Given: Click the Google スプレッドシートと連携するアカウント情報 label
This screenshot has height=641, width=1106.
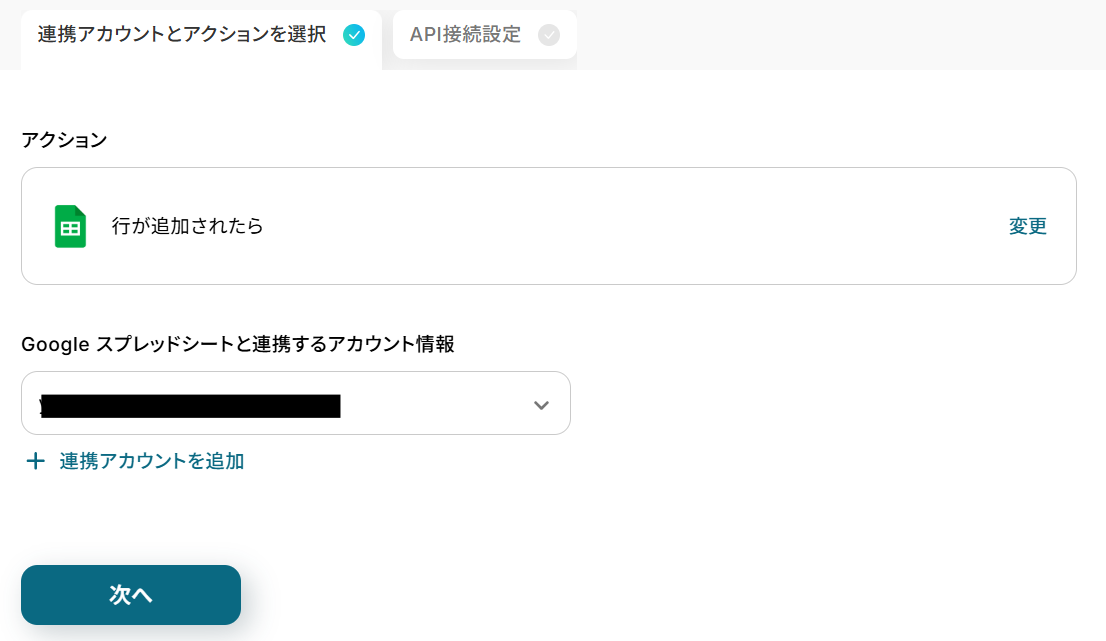Looking at the screenshot, I should point(238,344).
